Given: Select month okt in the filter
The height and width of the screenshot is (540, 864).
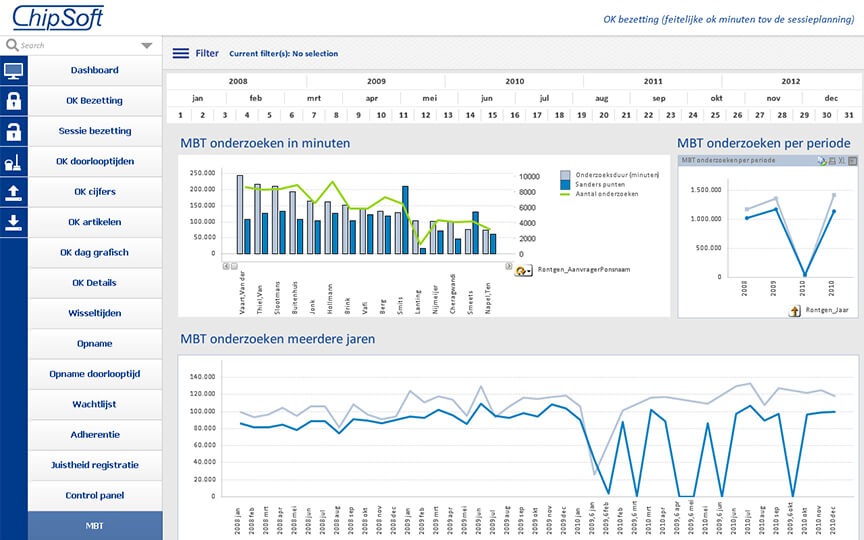Looking at the screenshot, I should pyautogui.click(x=716, y=98).
